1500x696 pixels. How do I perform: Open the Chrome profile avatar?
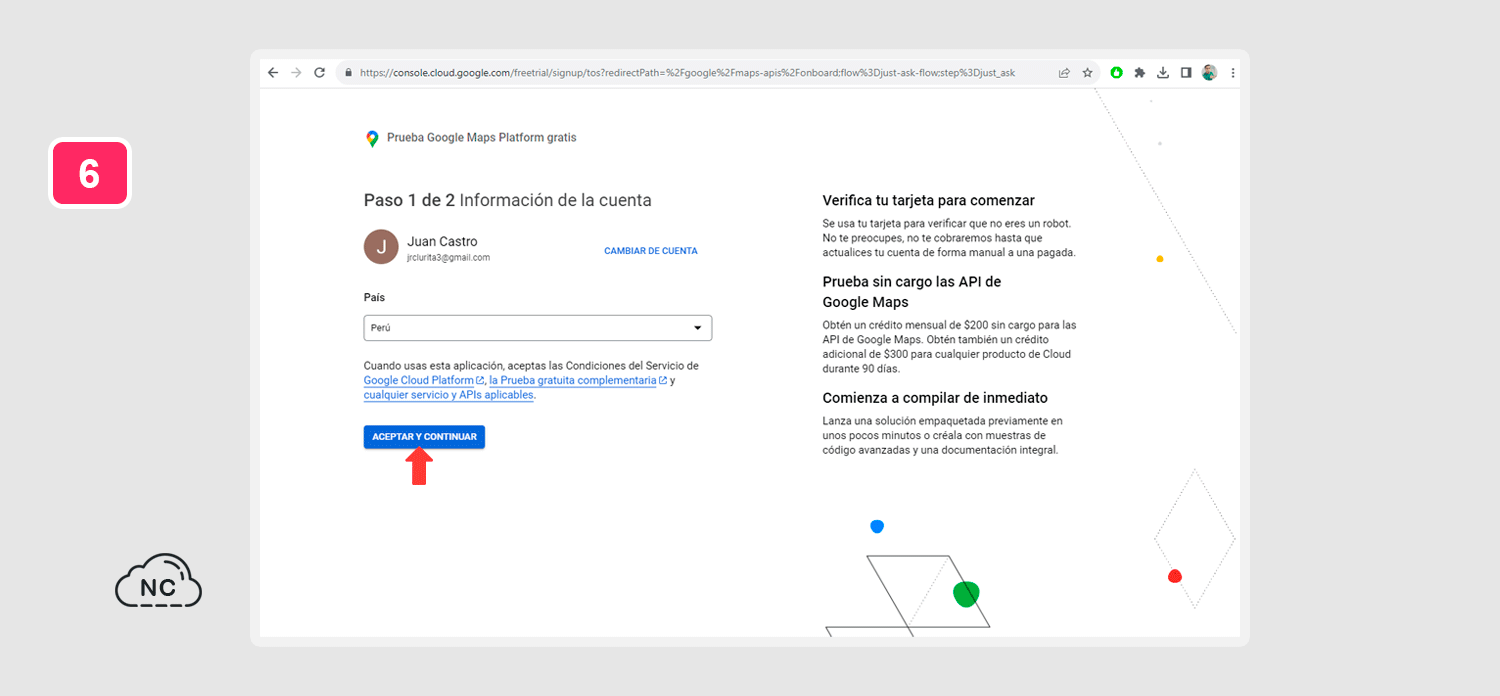[1209, 73]
